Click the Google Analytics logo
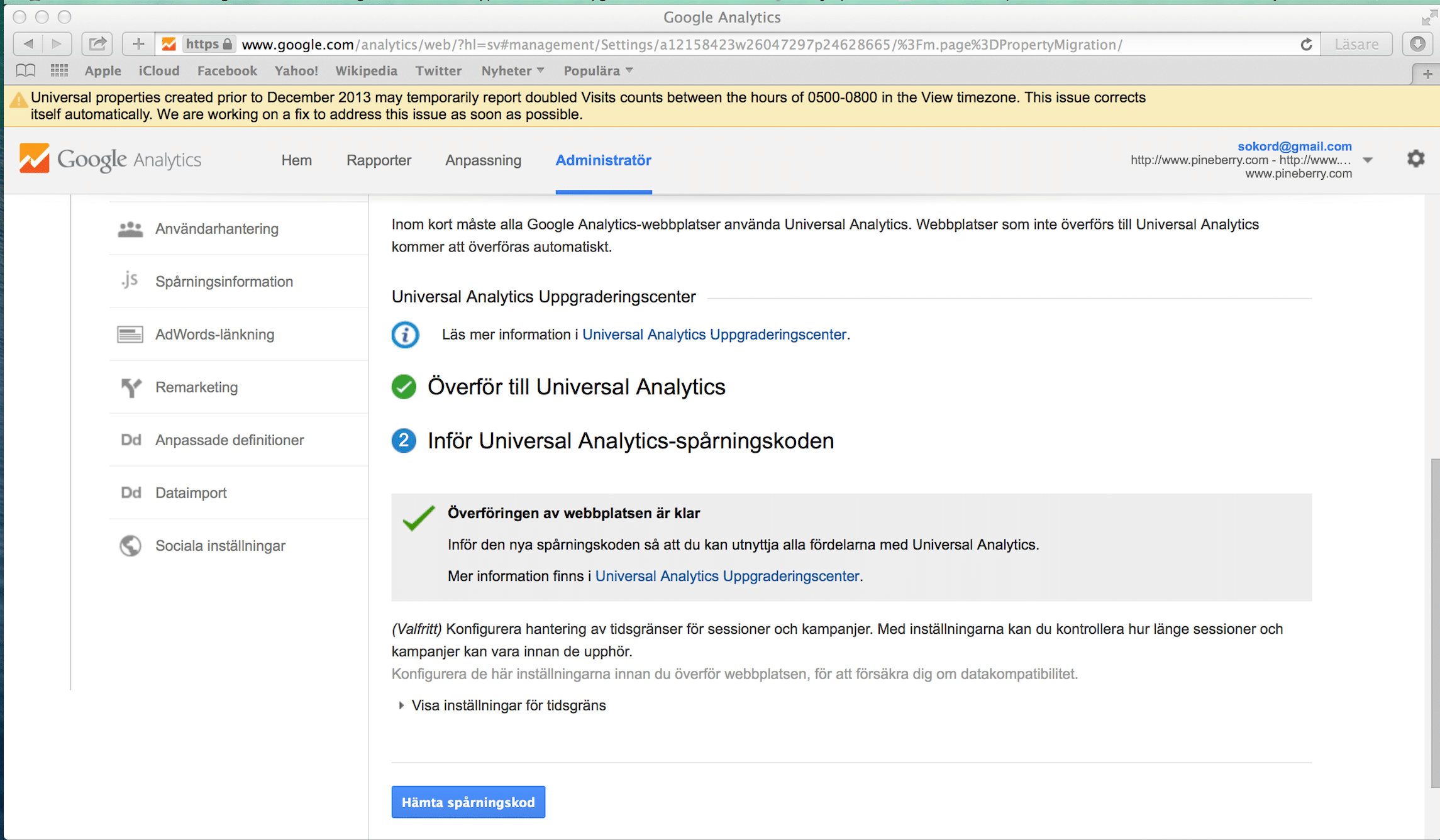The width and height of the screenshot is (1440, 840). [111, 159]
